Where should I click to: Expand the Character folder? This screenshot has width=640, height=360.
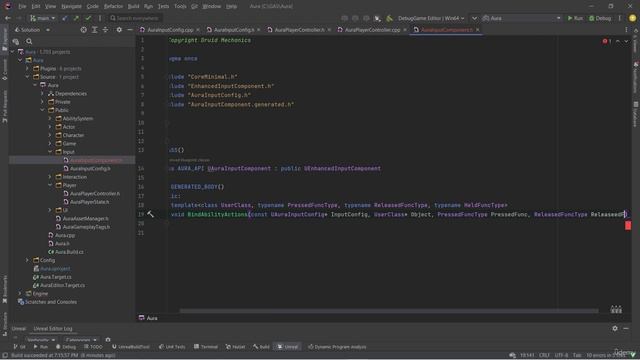pos(50,135)
